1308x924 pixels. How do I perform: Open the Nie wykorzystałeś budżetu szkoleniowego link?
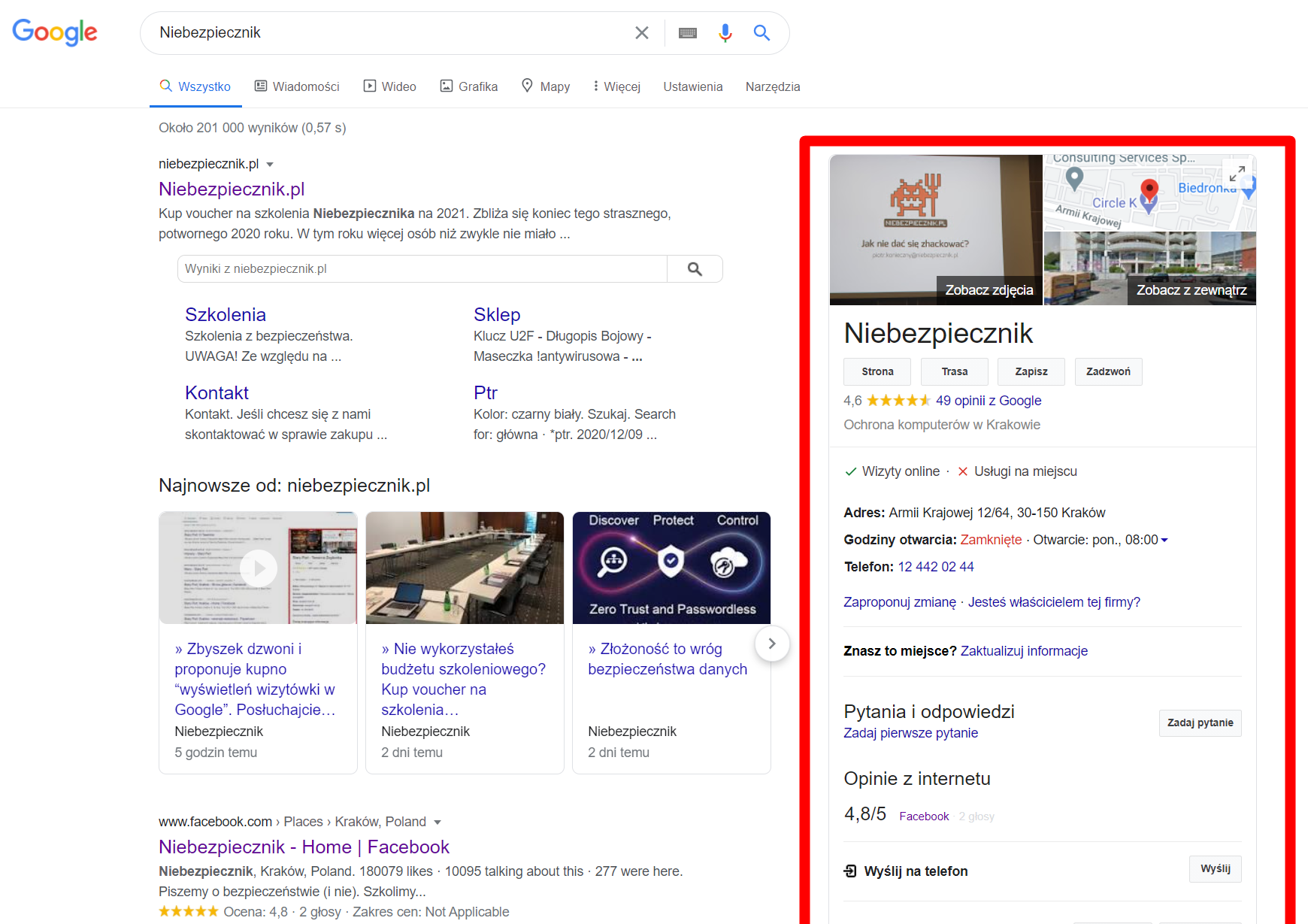coord(463,679)
